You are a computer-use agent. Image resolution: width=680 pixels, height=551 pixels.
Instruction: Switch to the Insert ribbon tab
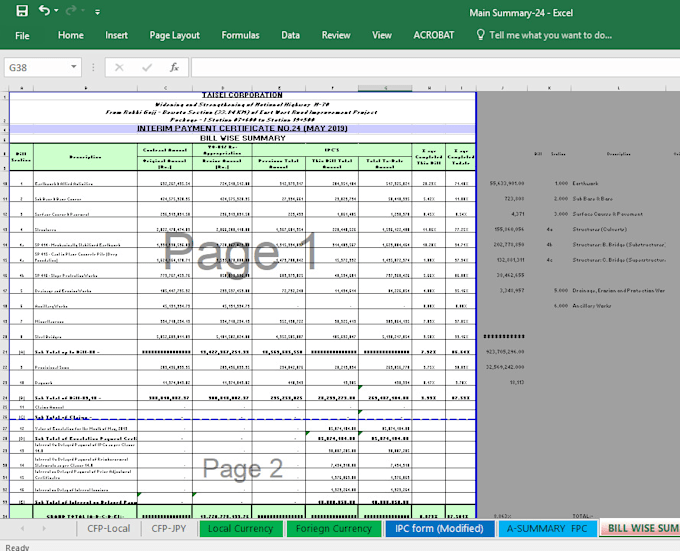116,35
